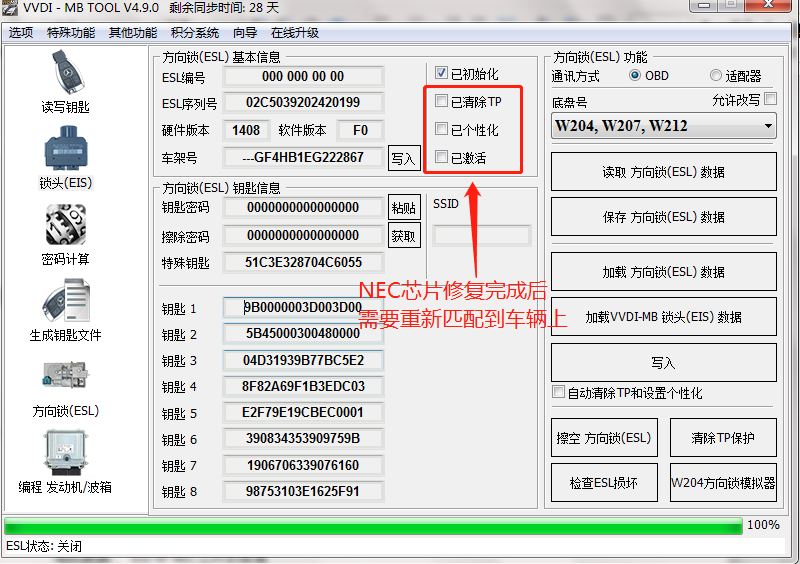Click the 清除TP保护 button

click(723, 437)
